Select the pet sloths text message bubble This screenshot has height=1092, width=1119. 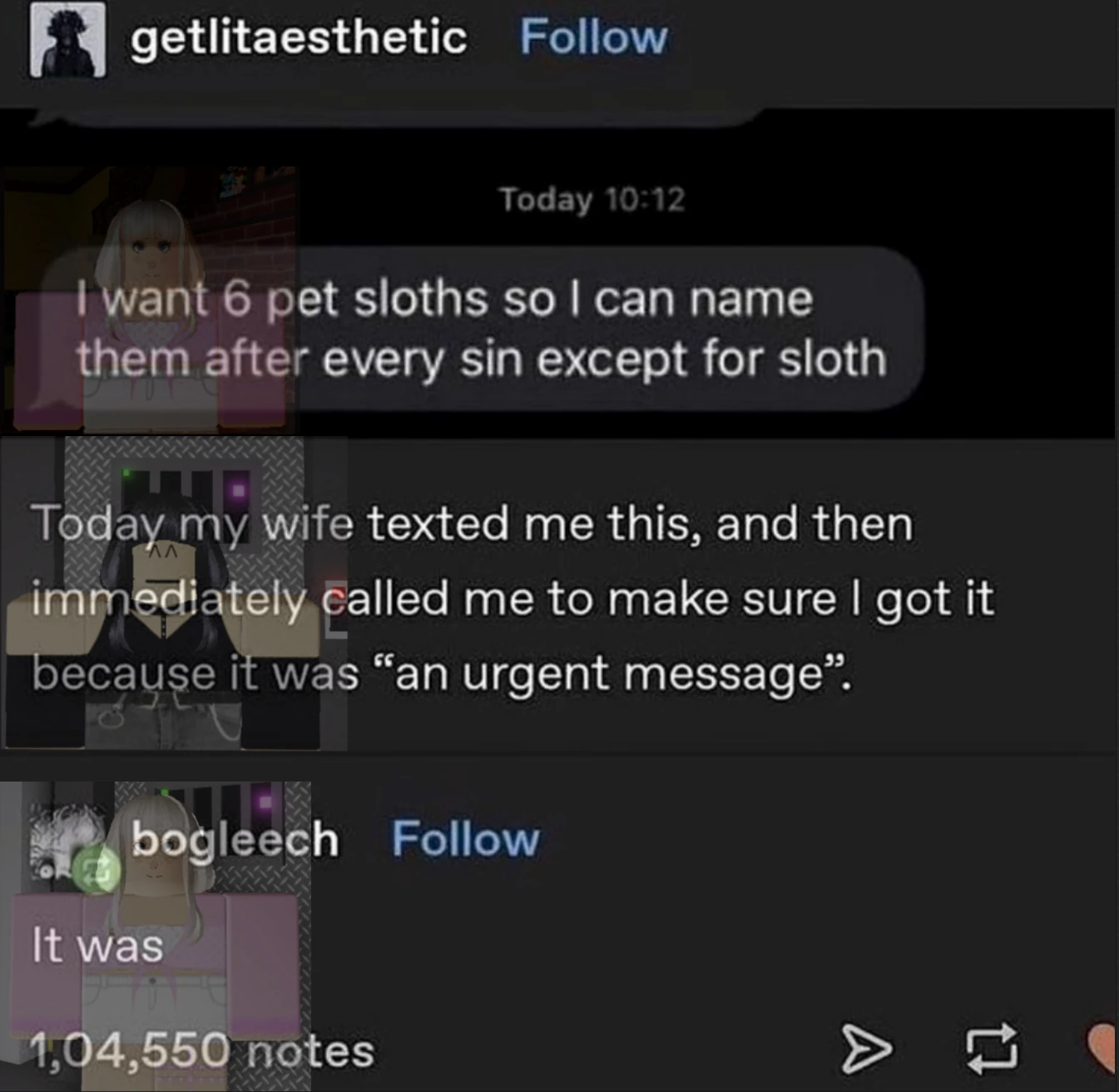tap(483, 329)
